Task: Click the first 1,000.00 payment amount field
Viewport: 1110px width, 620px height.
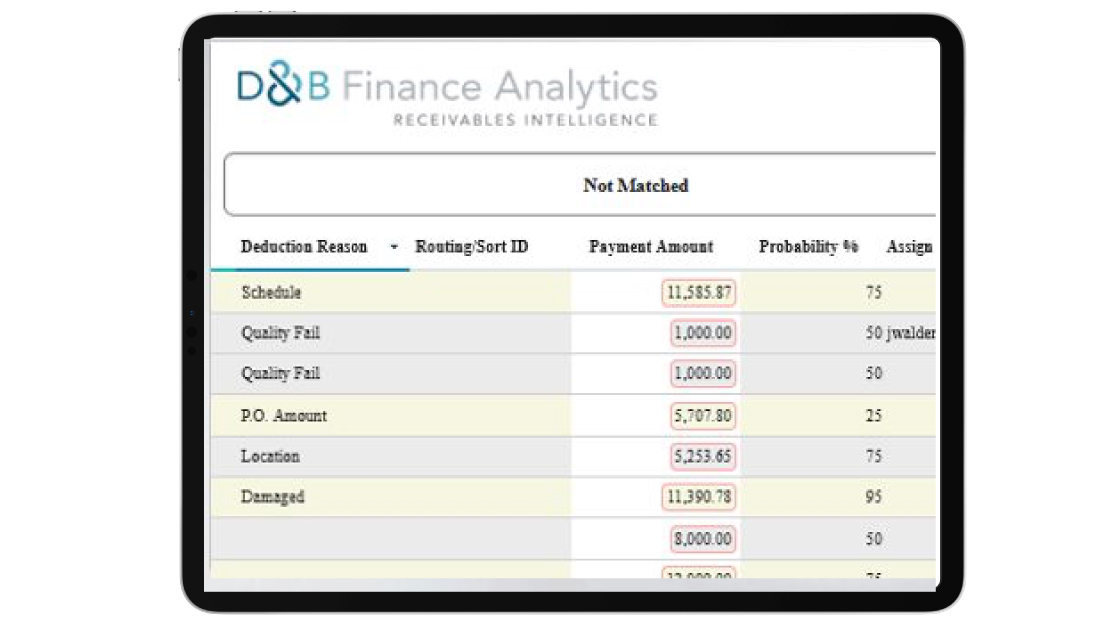Action: 703,334
